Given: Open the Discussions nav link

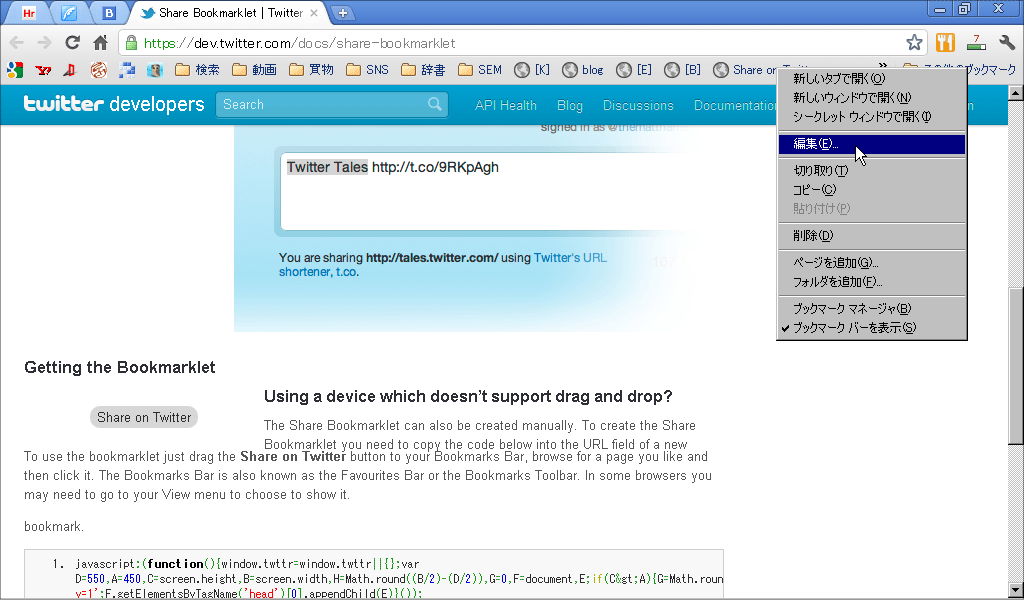Looking at the screenshot, I should (638, 105).
